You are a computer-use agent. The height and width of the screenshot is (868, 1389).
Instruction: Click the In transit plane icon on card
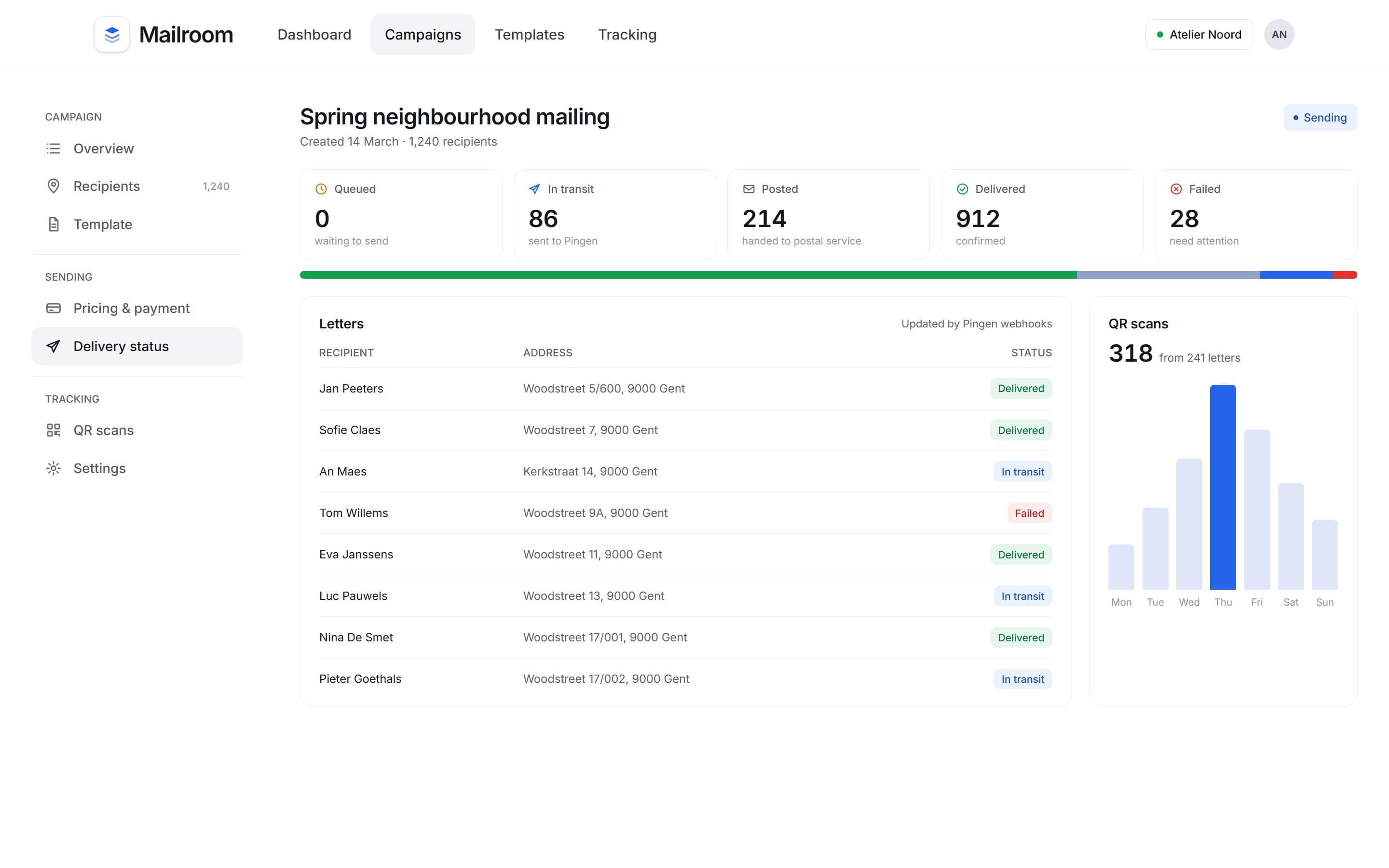pyautogui.click(x=534, y=189)
